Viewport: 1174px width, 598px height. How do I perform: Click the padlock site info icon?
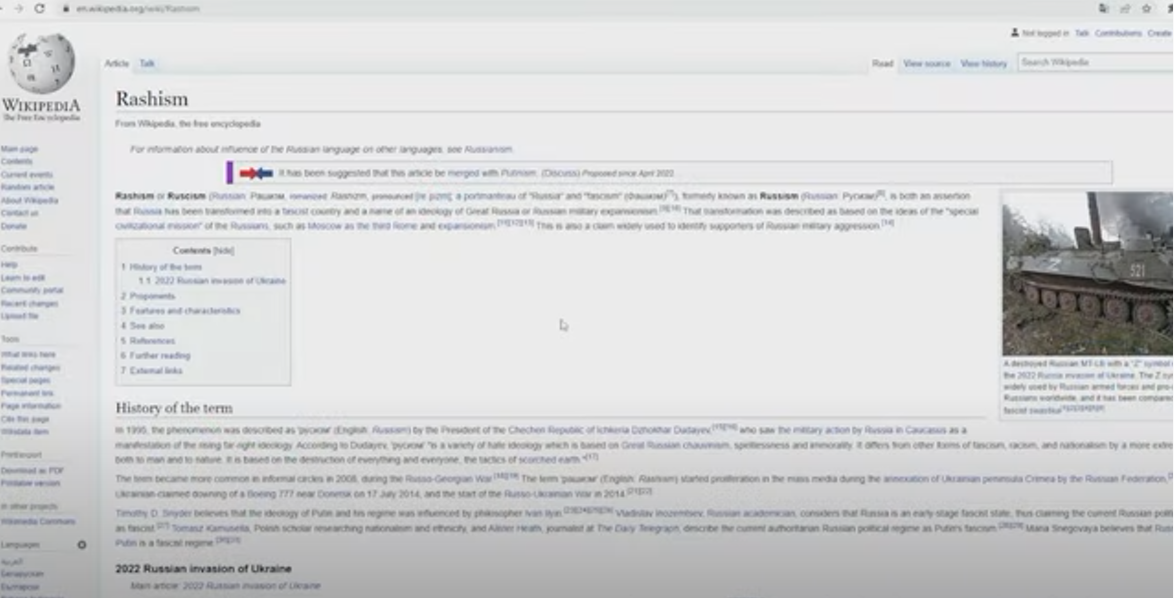66,8
